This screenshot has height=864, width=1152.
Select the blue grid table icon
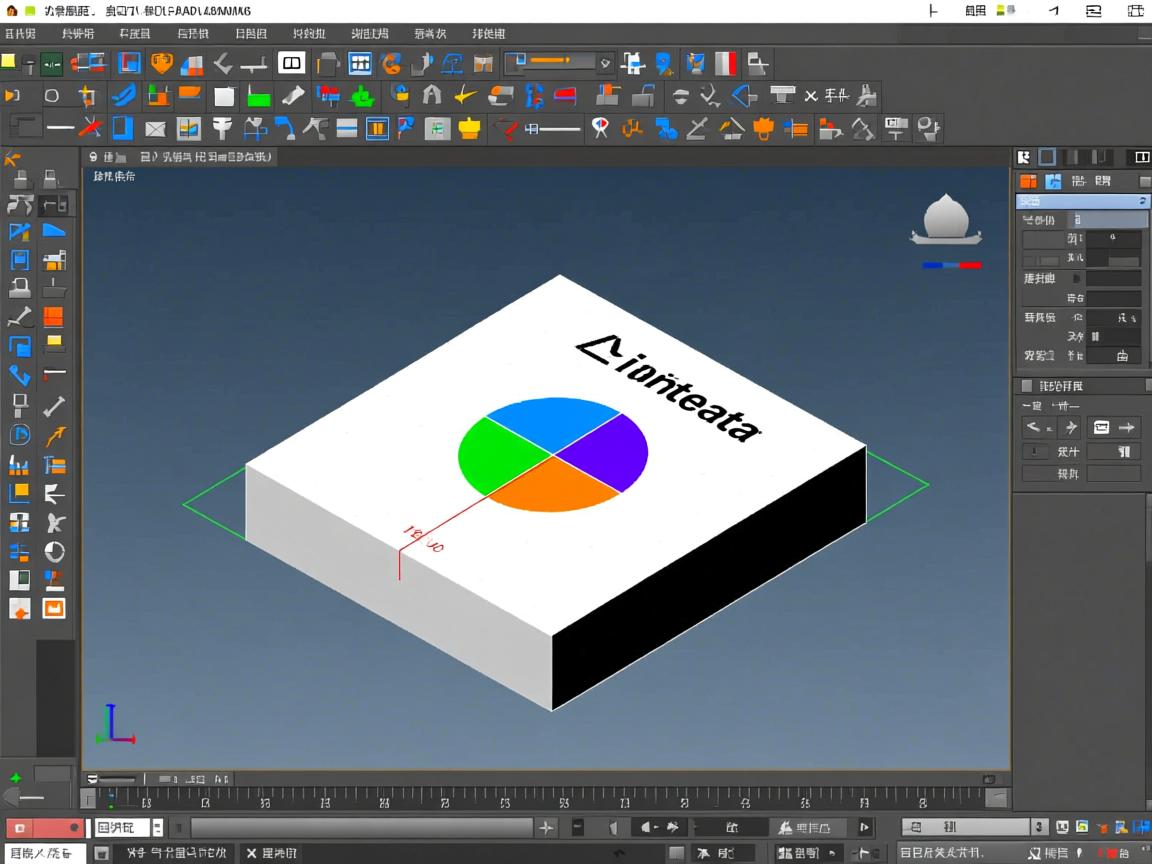pyautogui.click(x=360, y=64)
